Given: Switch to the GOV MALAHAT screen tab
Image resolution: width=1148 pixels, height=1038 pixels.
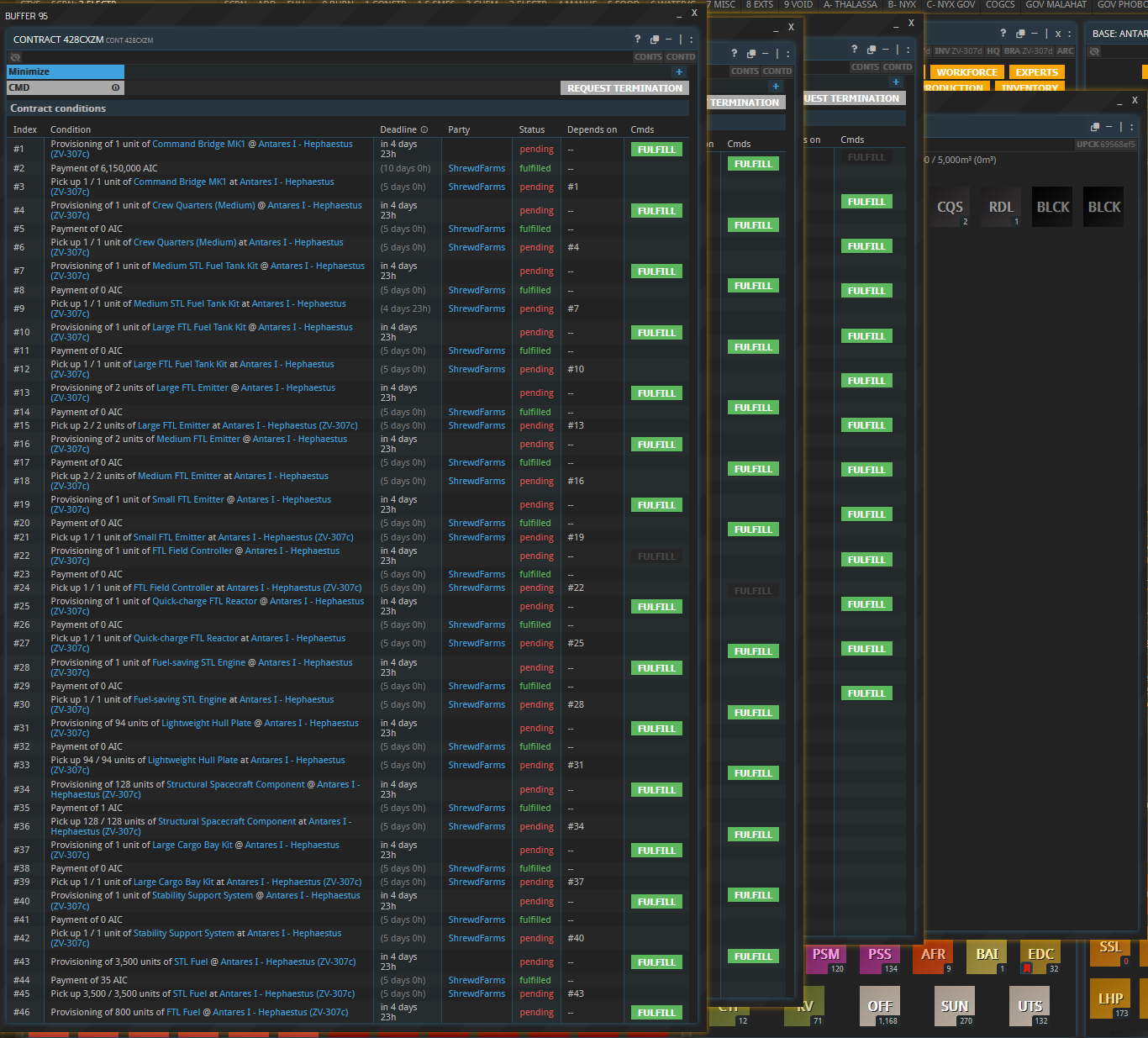Looking at the screenshot, I should (1056, 5).
